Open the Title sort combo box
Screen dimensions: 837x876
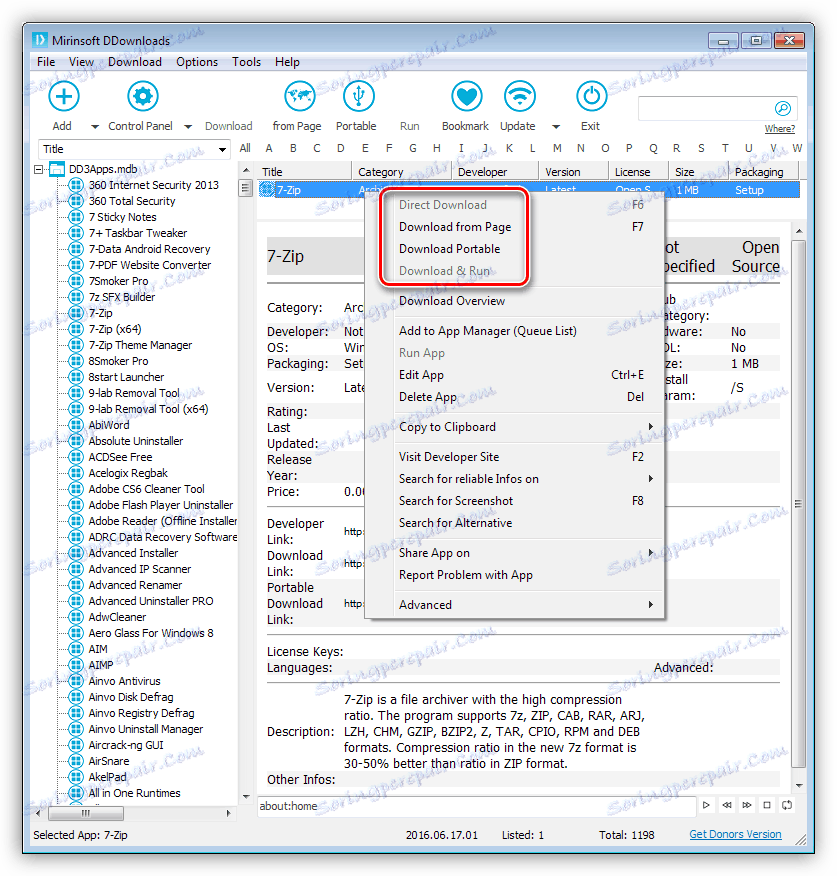pos(134,149)
